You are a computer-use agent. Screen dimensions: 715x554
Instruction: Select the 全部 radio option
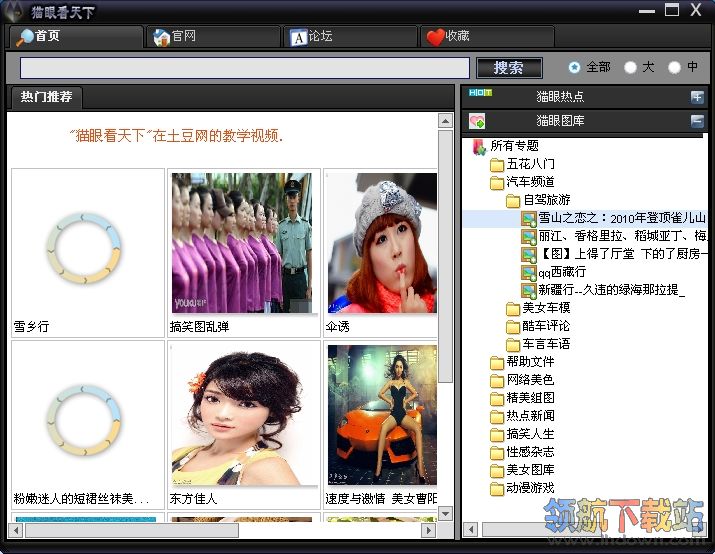pyautogui.click(x=574, y=67)
